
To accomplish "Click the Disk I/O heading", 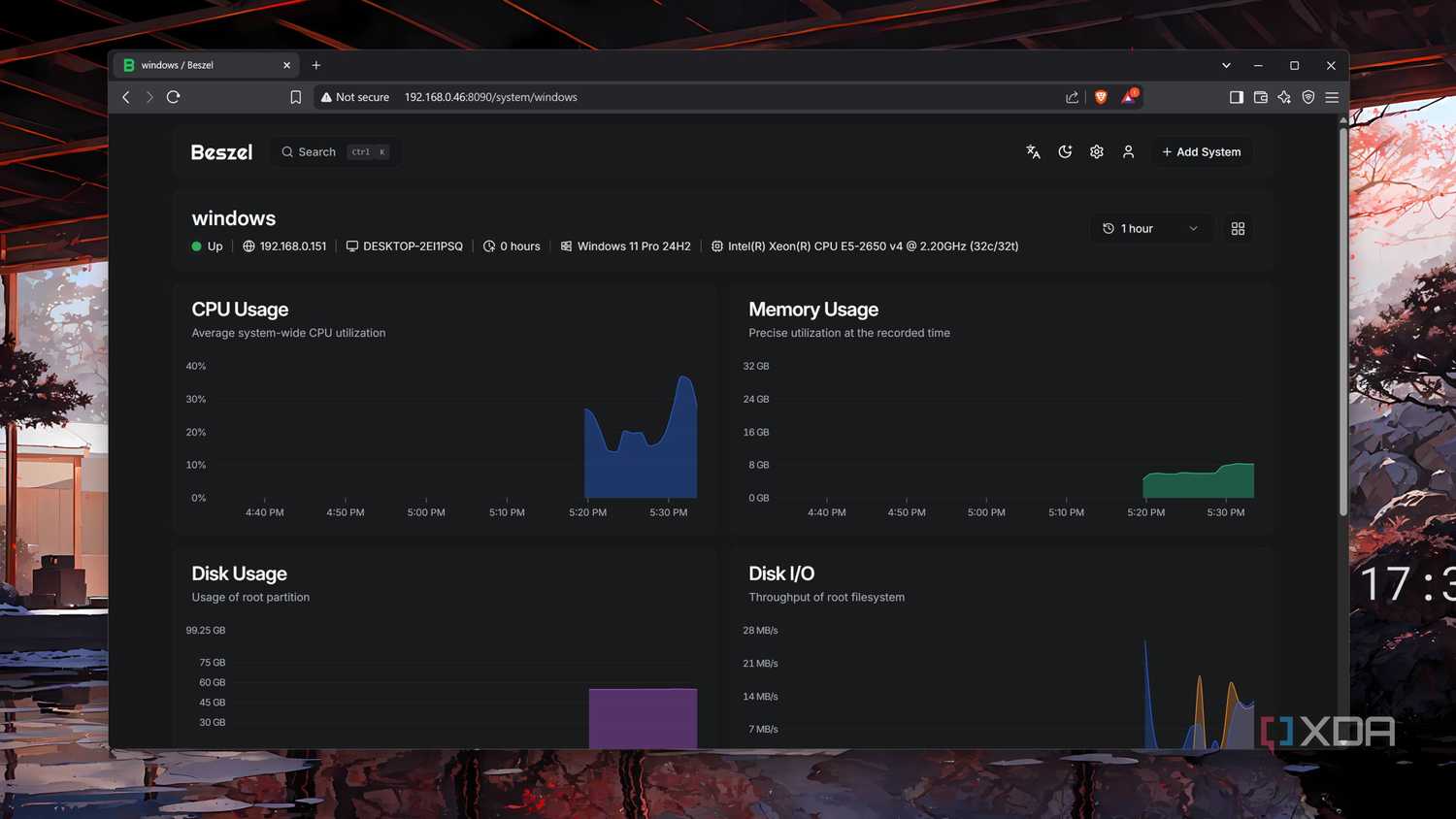I will 781,573.
